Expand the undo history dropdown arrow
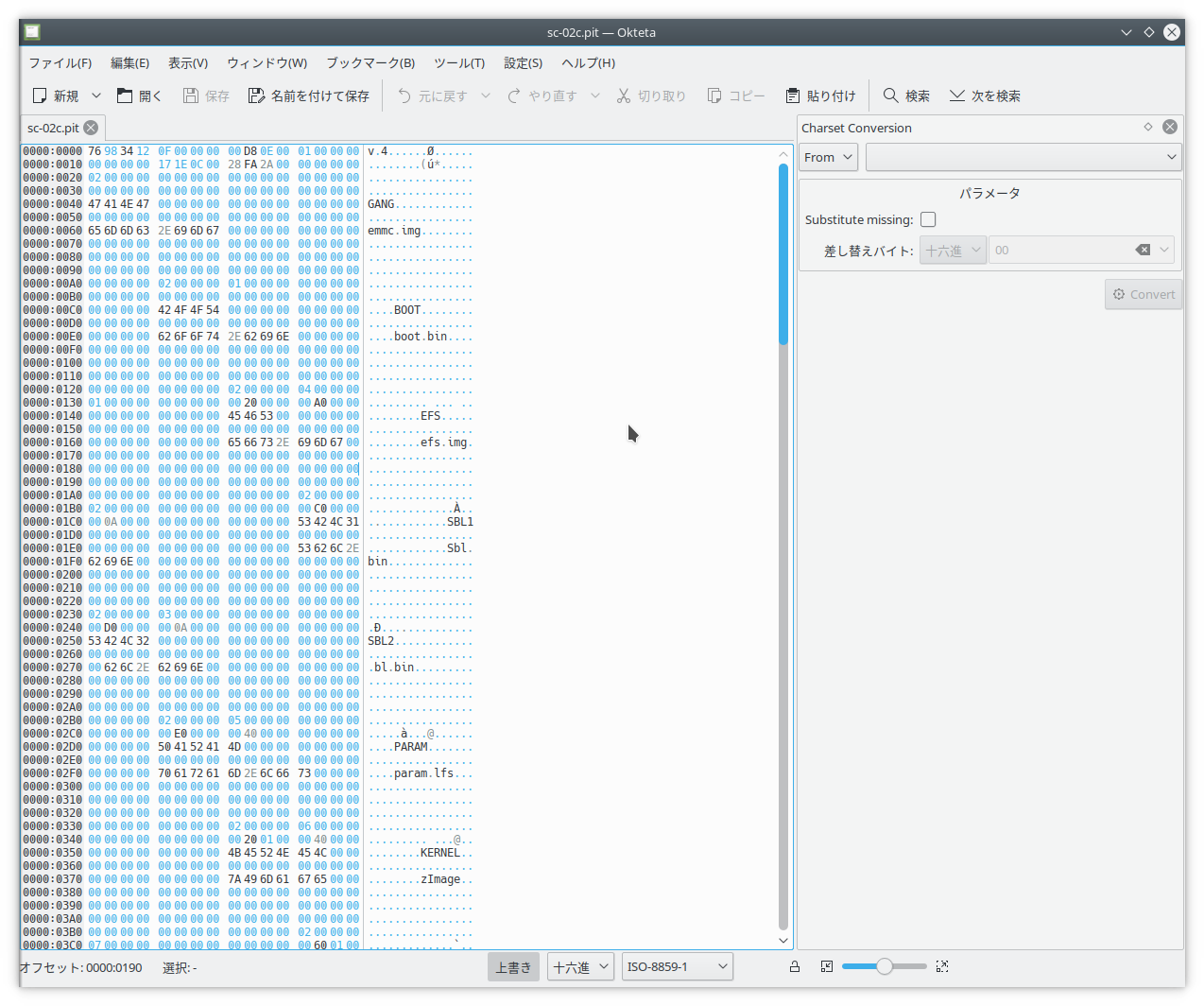The image size is (1204, 1006). coord(486,95)
